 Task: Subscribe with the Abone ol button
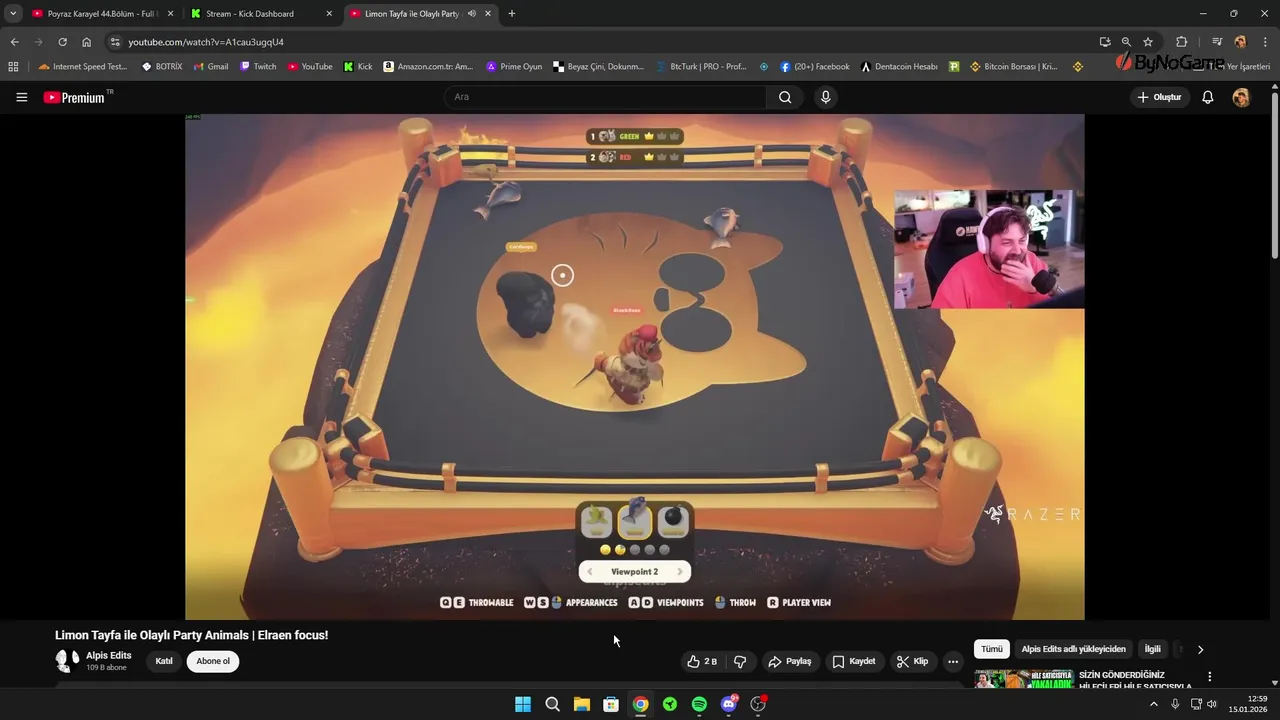coord(213,661)
